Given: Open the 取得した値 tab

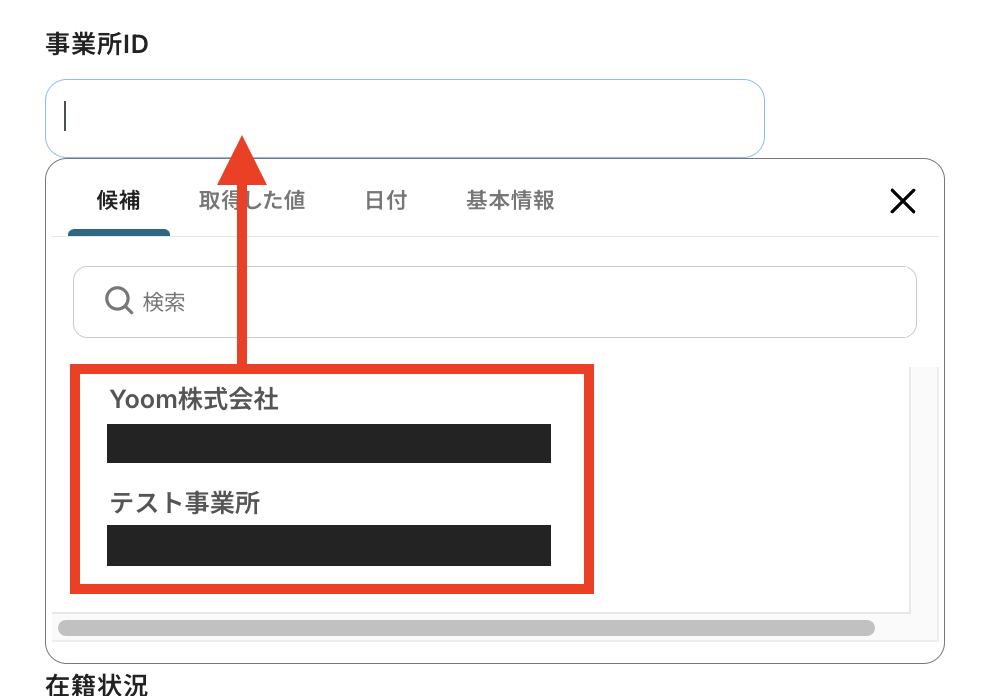Looking at the screenshot, I should [x=252, y=200].
